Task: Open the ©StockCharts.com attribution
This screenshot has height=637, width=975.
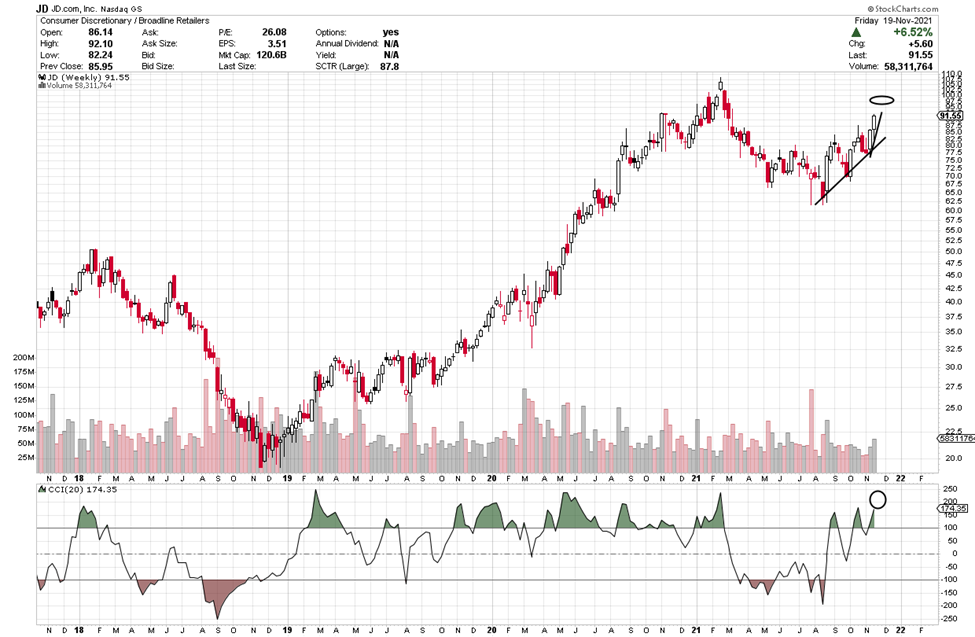Action: click(x=903, y=9)
